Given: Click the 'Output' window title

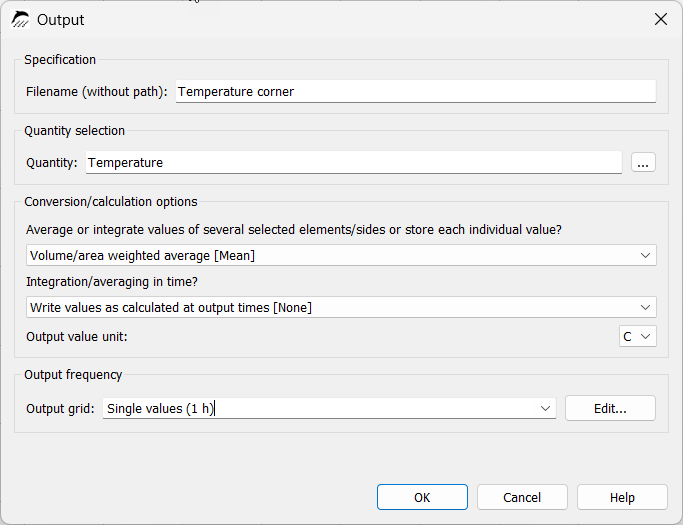Looking at the screenshot, I should pyautogui.click(x=60, y=20).
